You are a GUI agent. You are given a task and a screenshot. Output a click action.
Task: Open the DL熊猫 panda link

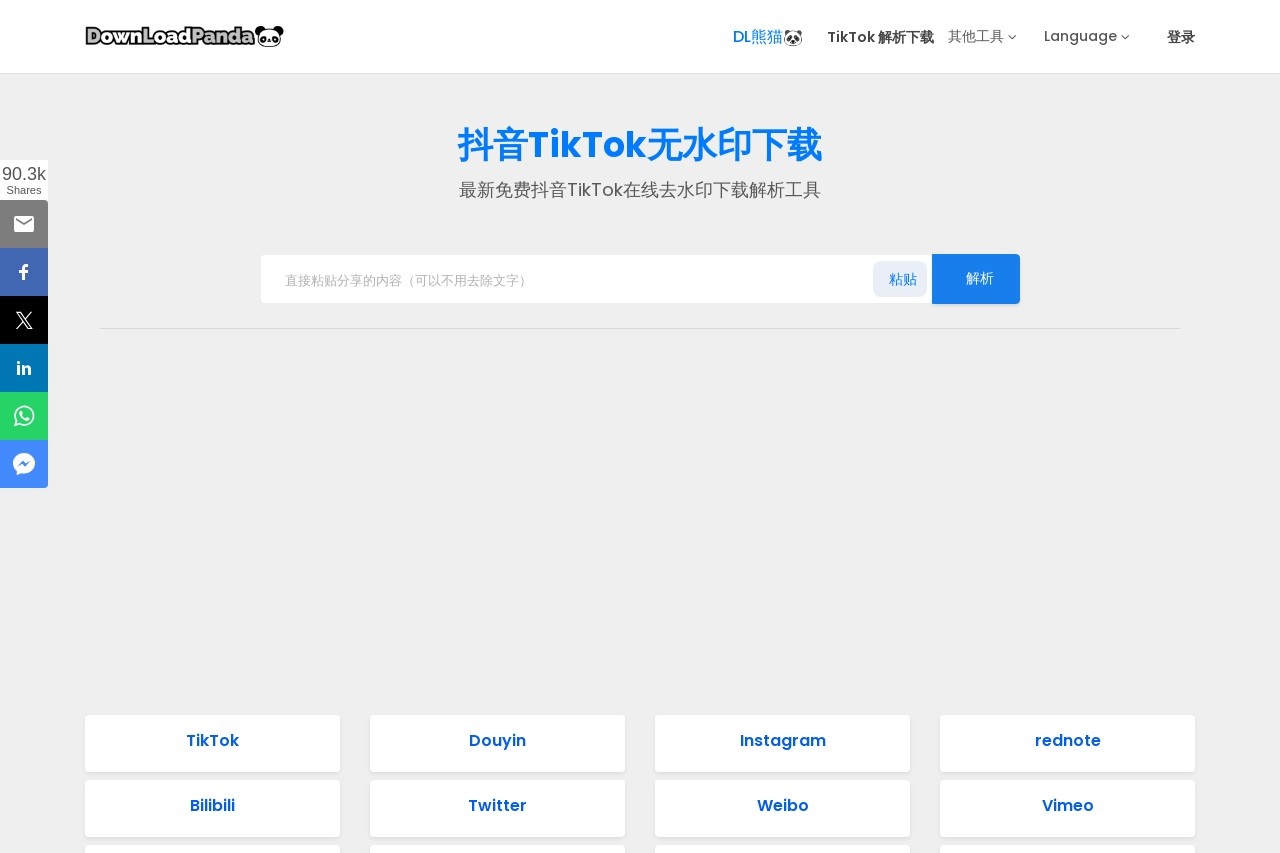coord(767,37)
